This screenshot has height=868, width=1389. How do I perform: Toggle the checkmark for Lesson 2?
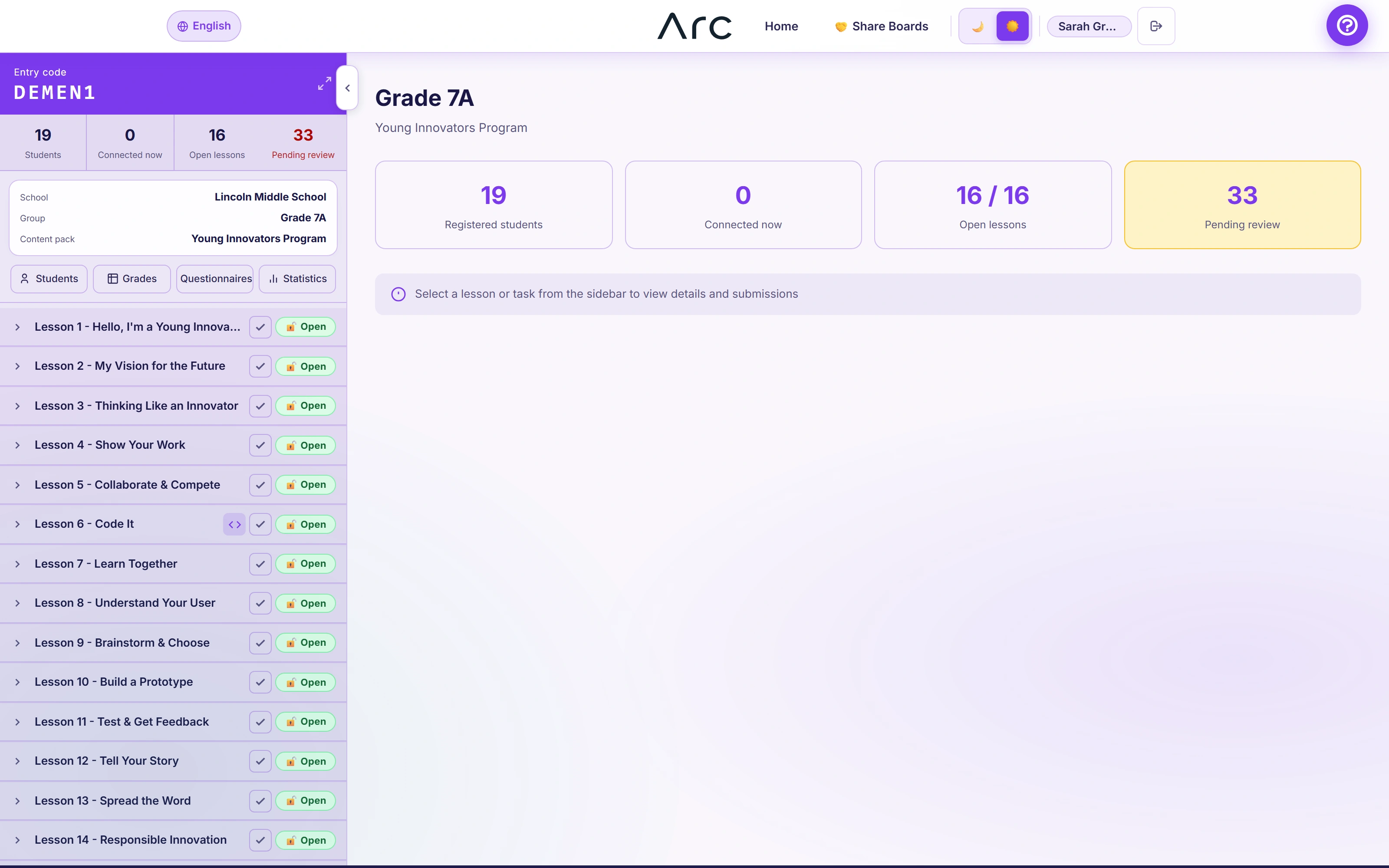coord(260,366)
